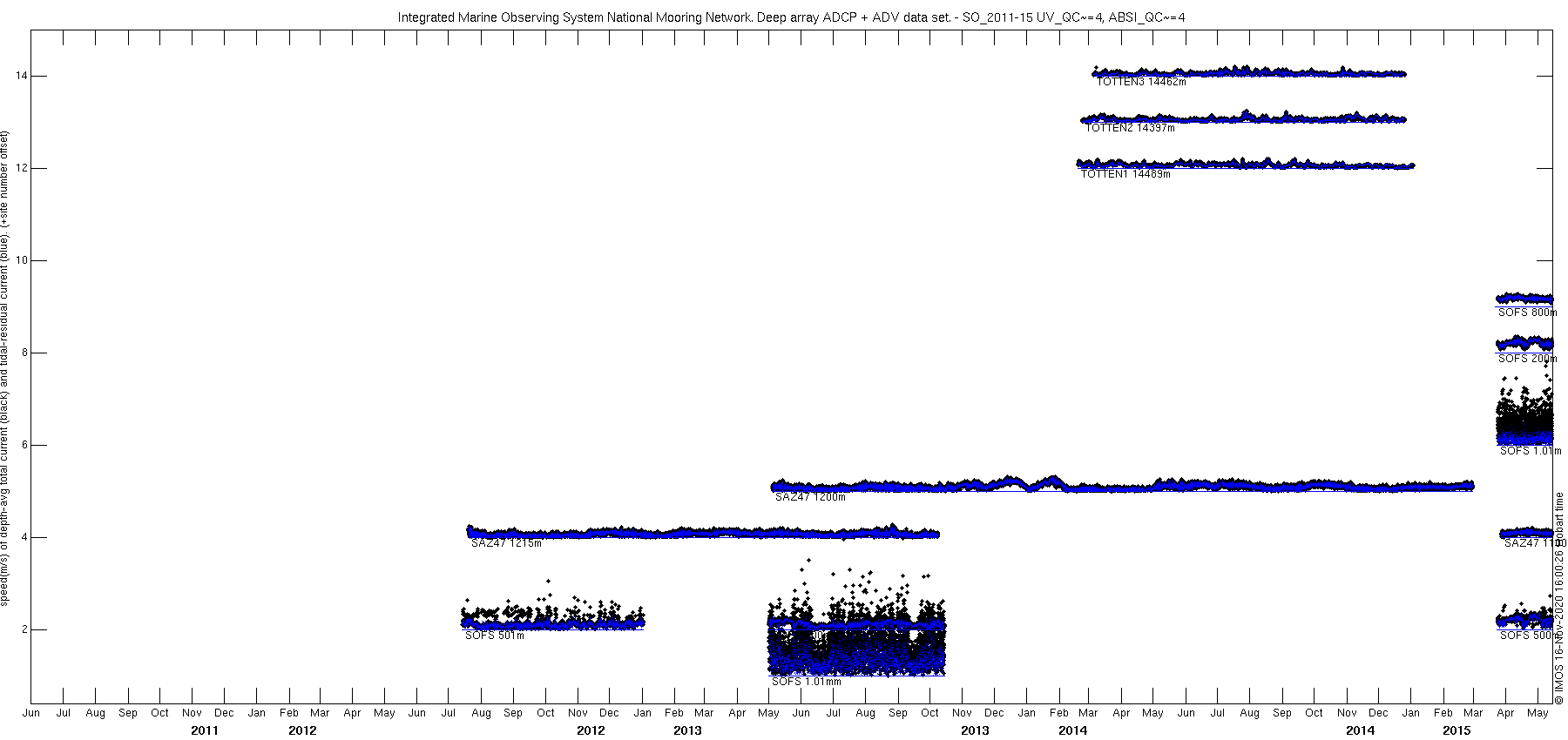Select the SOFS 200m label
This screenshot has width=1568, height=740.
click(1528, 359)
